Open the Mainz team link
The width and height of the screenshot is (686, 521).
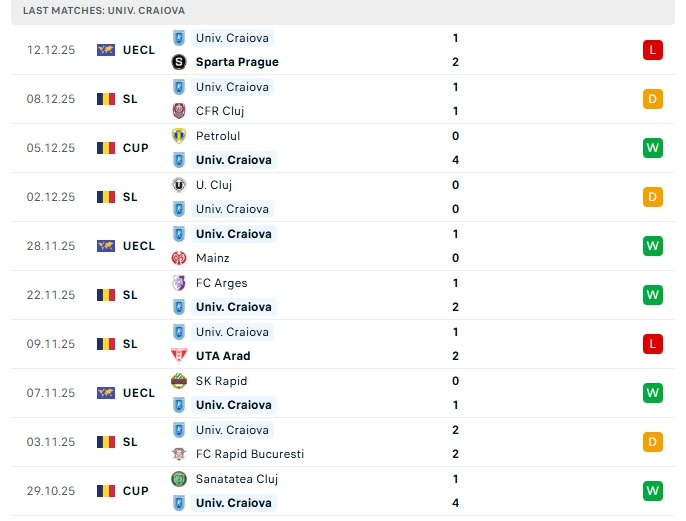(213, 258)
